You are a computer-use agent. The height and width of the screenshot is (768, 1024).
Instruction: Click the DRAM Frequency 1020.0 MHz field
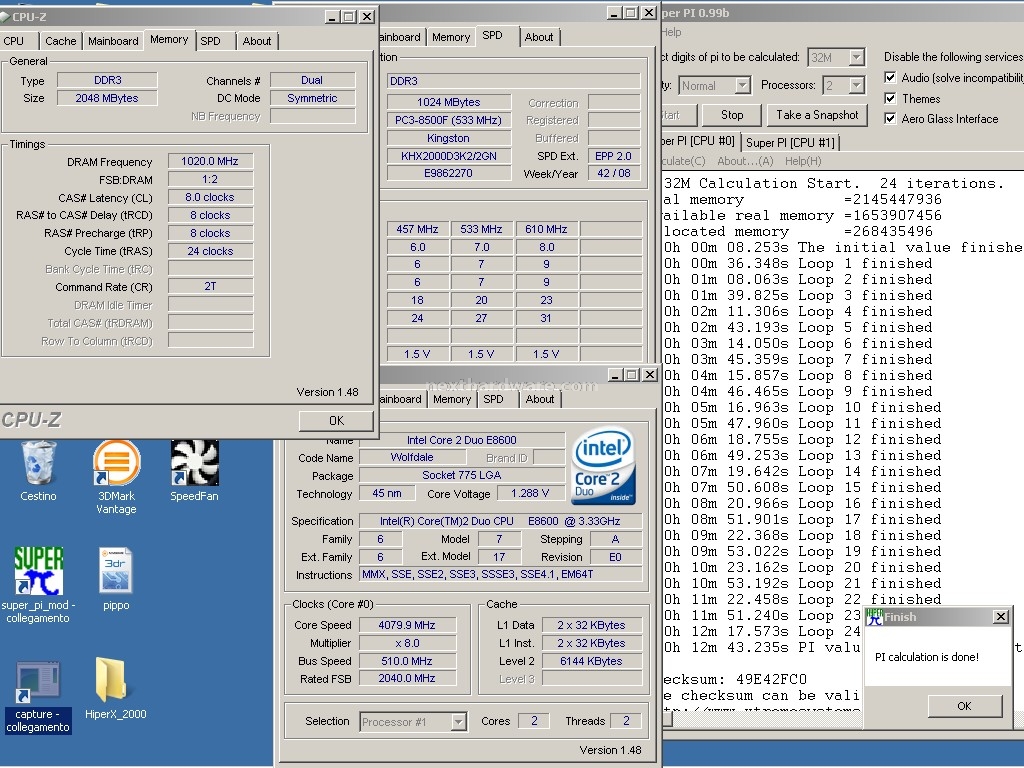pos(210,161)
